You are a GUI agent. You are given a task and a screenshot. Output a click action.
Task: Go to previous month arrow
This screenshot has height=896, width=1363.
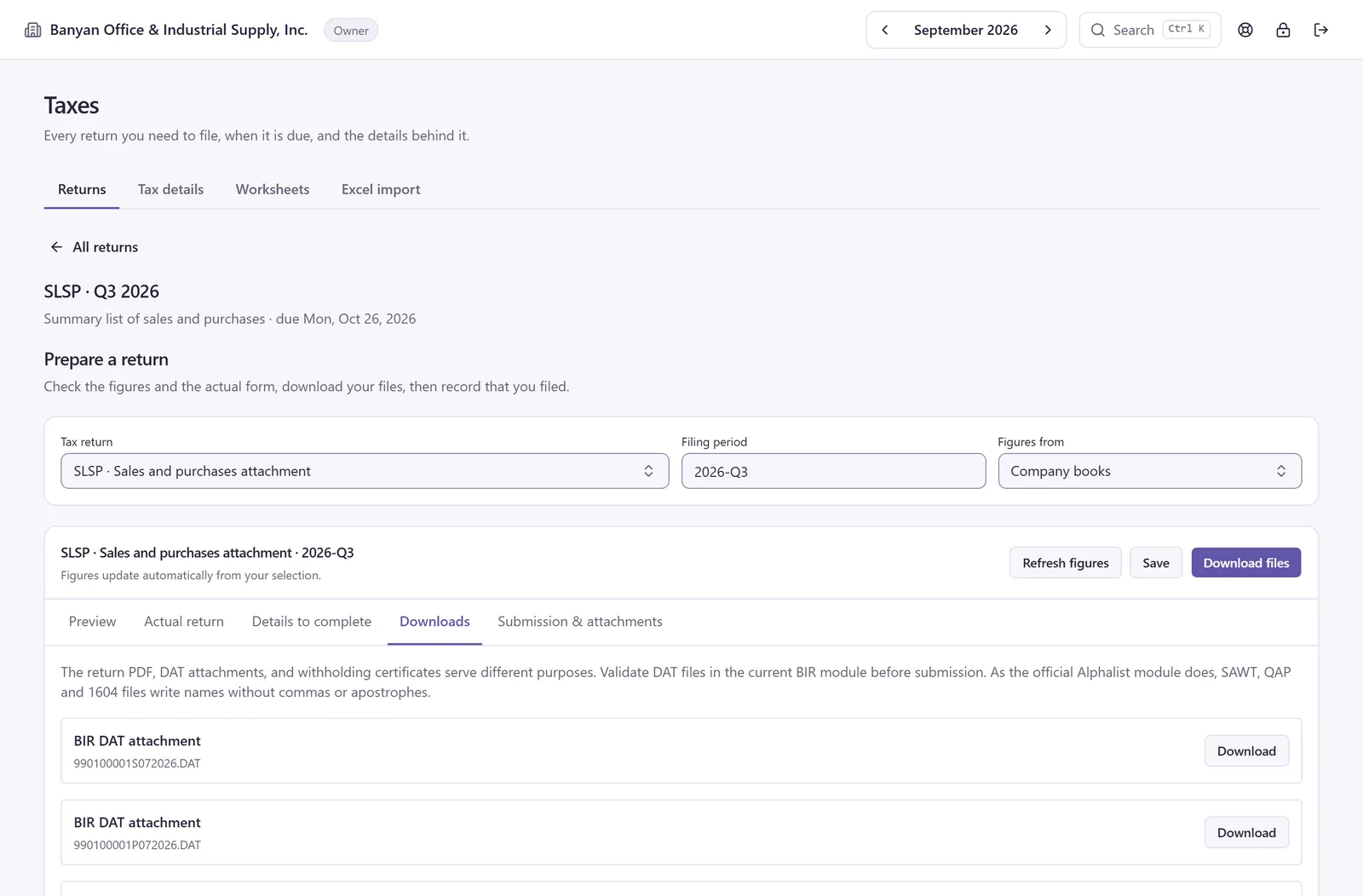(885, 30)
